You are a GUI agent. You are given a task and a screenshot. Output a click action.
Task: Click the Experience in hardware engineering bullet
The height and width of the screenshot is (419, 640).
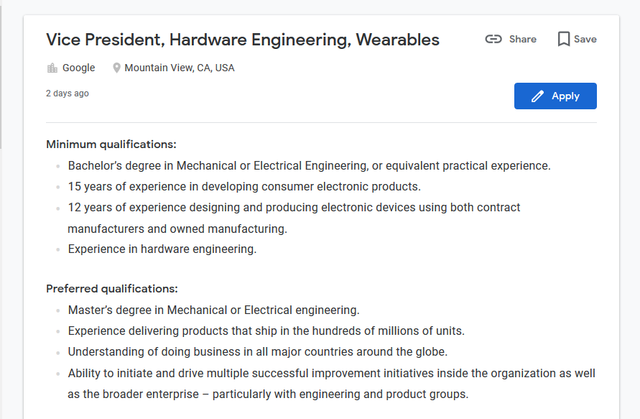(162, 249)
